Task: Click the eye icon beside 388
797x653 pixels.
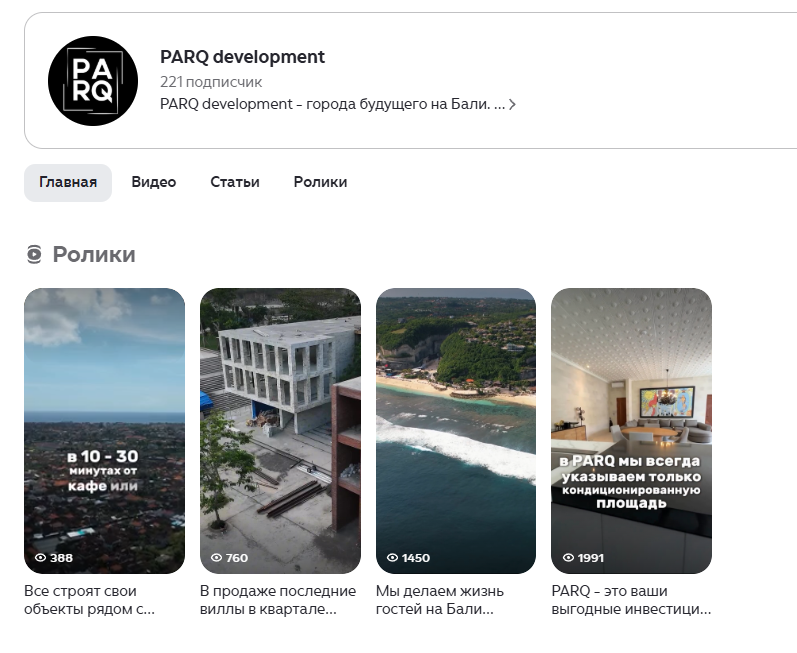Action: pyautogui.click(x=40, y=557)
